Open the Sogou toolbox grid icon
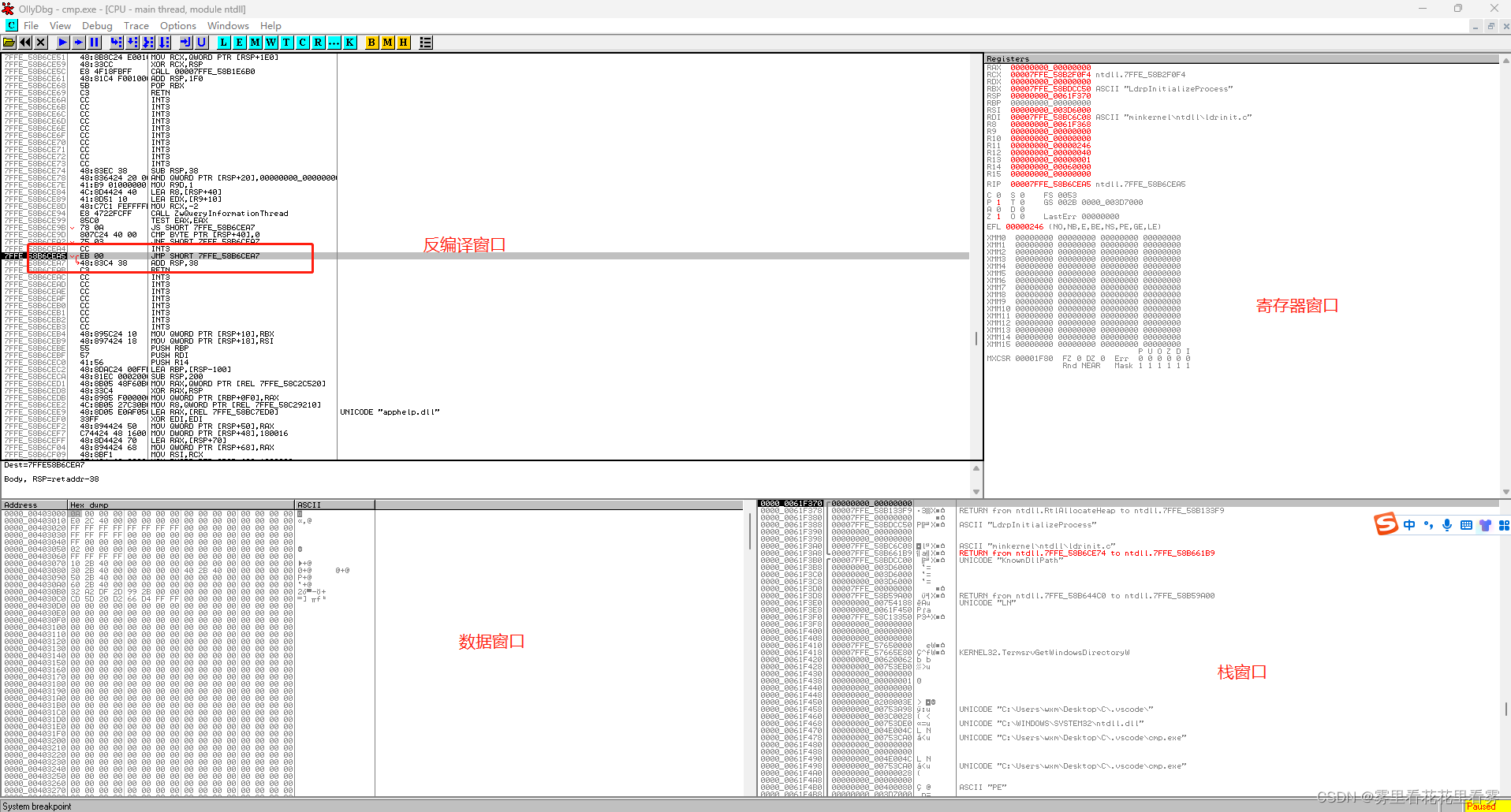 tap(1503, 525)
